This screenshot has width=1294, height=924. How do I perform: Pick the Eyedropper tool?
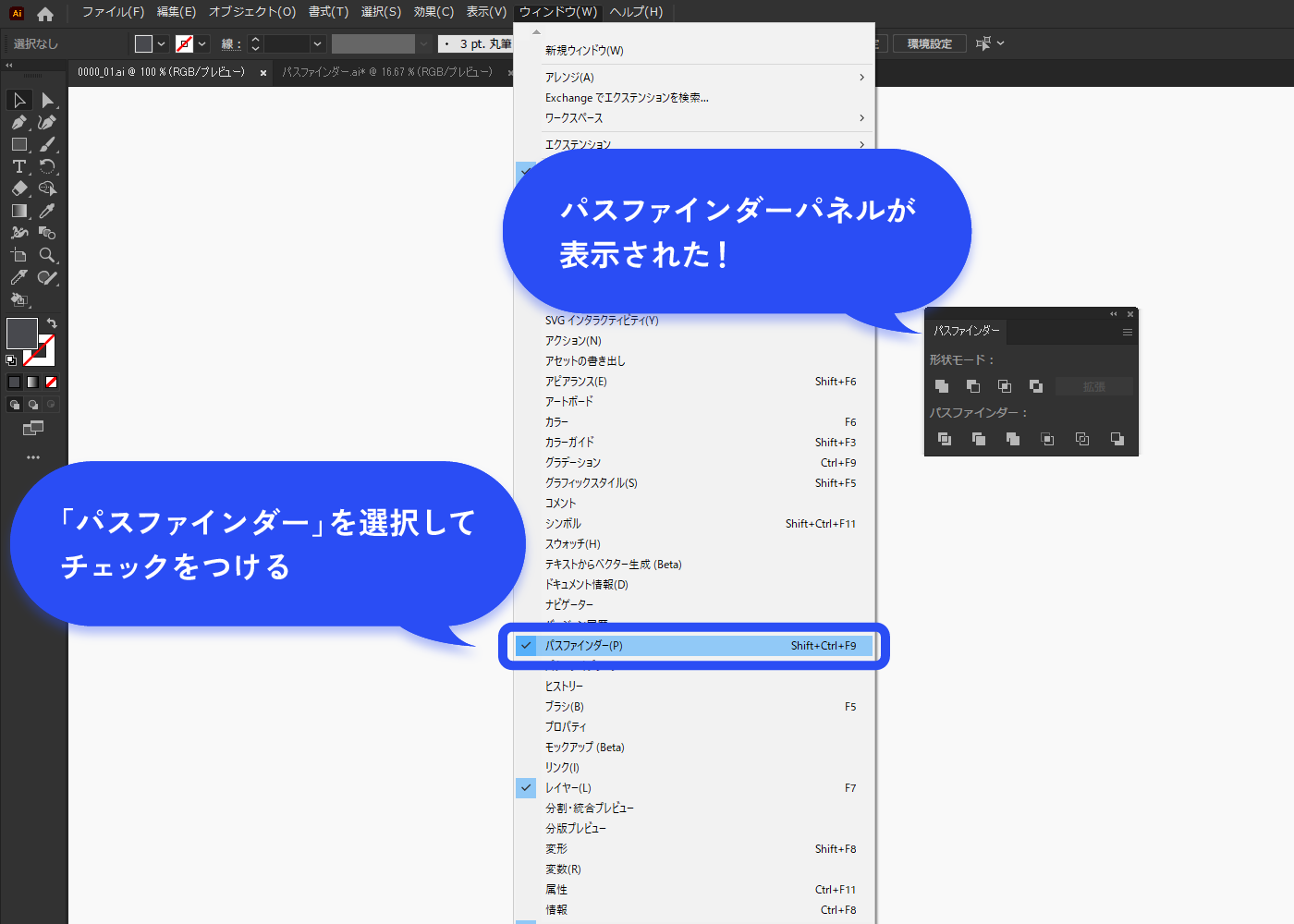[x=47, y=211]
